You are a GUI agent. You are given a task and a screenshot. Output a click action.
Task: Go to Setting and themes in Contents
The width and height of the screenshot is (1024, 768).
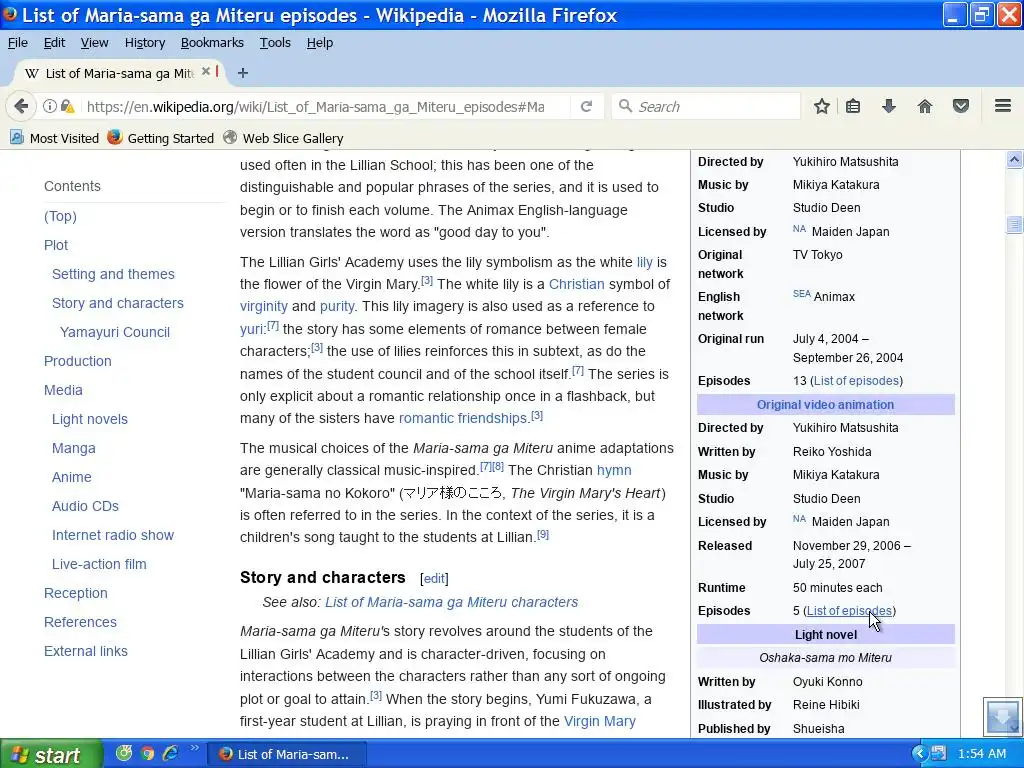[113, 274]
